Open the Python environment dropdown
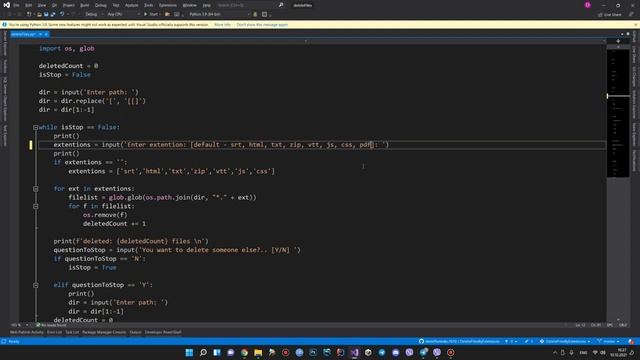640x360 pixels. pyautogui.click(x=219, y=14)
